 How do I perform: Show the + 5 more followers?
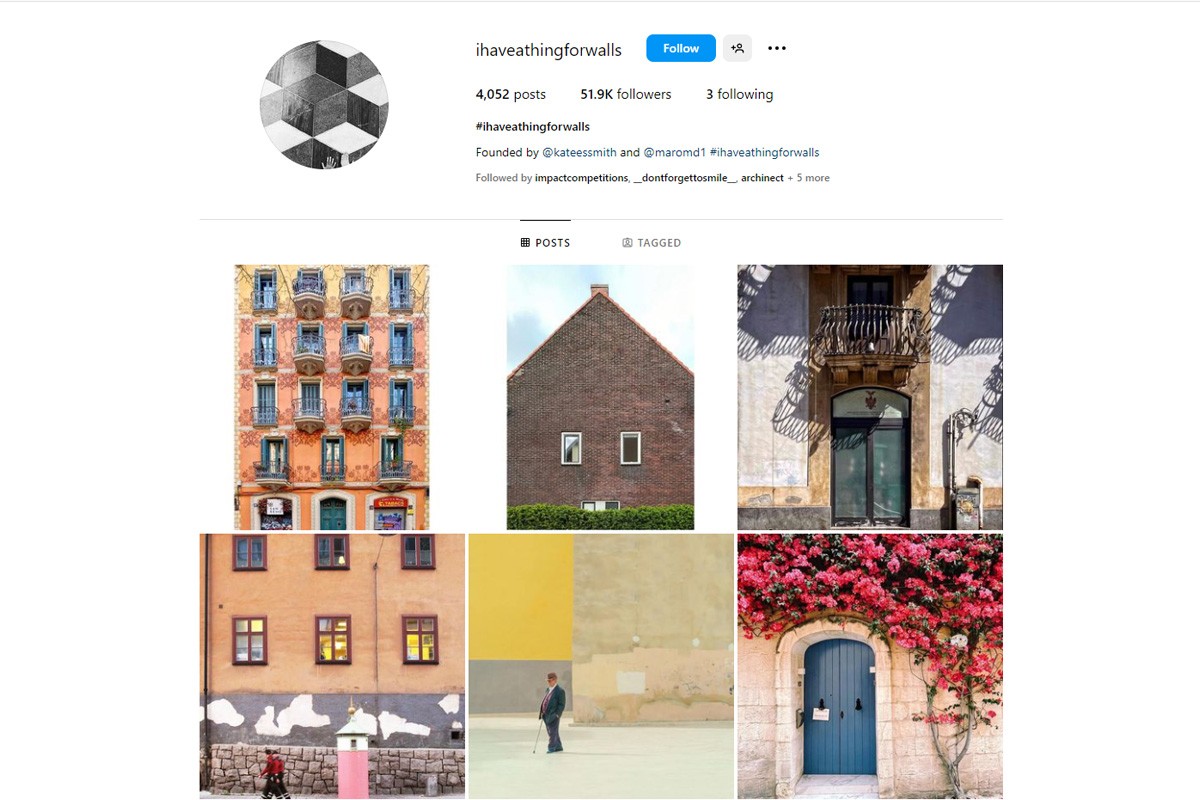tap(809, 178)
